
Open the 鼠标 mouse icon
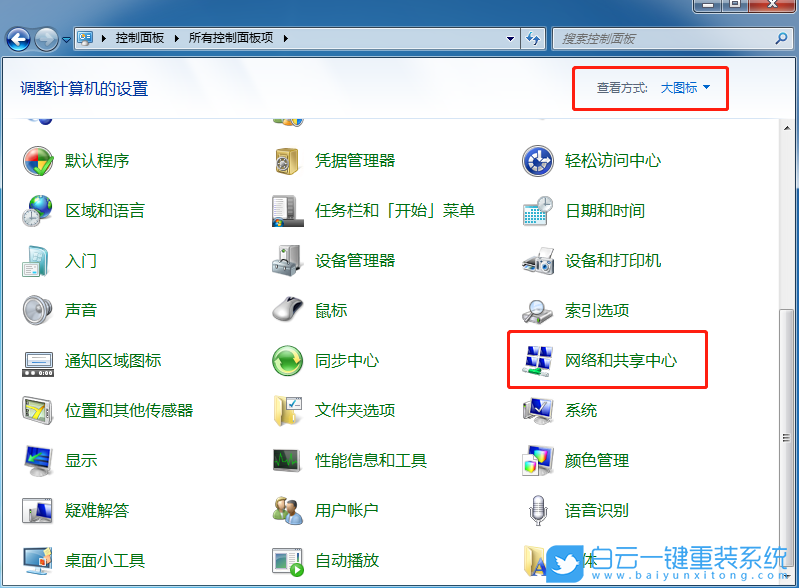[x=287, y=309]
